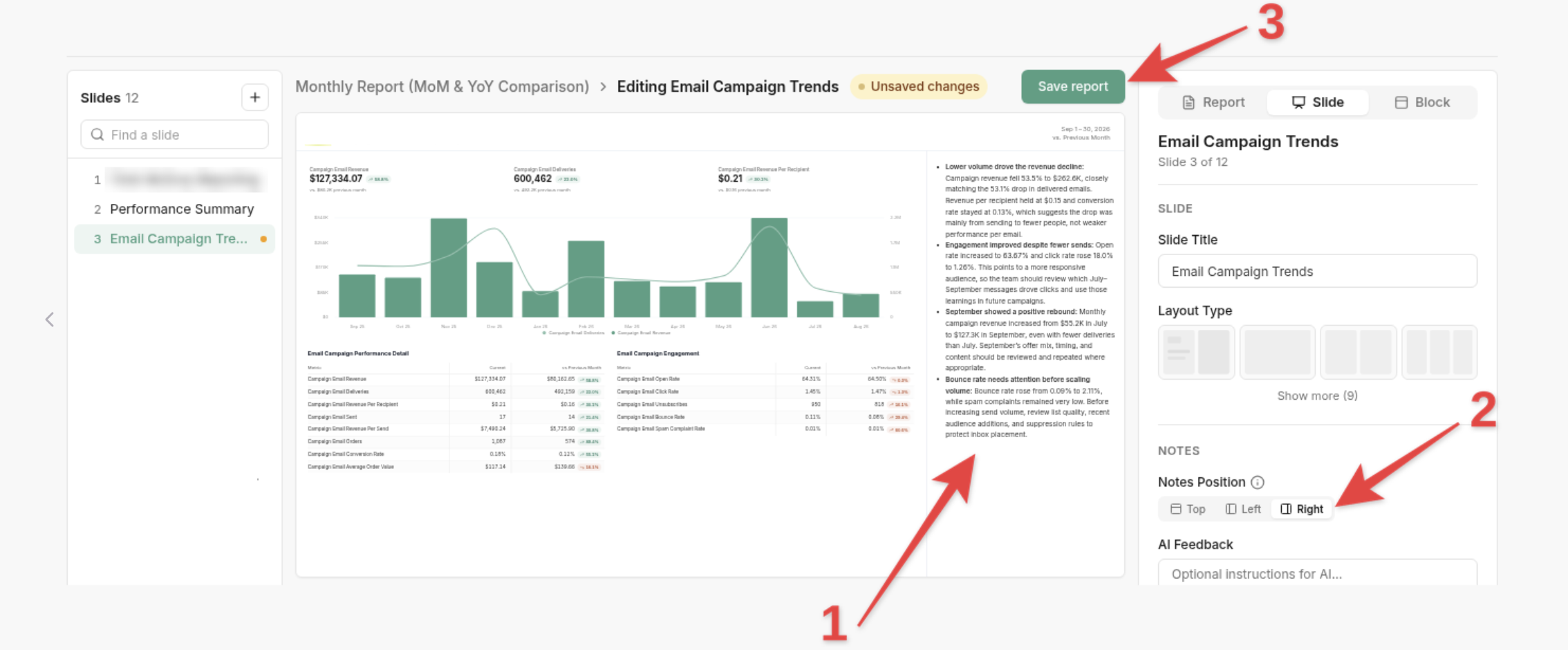The width and height of the screenshot is (1568, 650).
Task: Select the three-column layout thumbnail
Action: click(x=1439, y=352)
